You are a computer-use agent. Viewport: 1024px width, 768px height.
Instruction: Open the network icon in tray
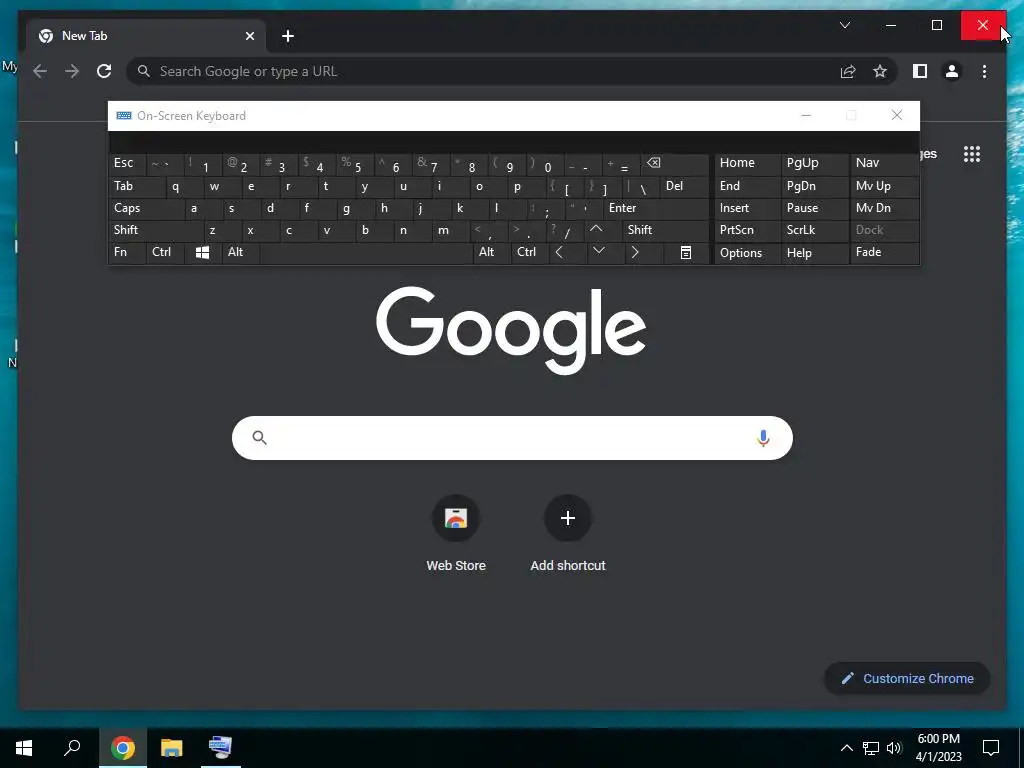(871, 748)
